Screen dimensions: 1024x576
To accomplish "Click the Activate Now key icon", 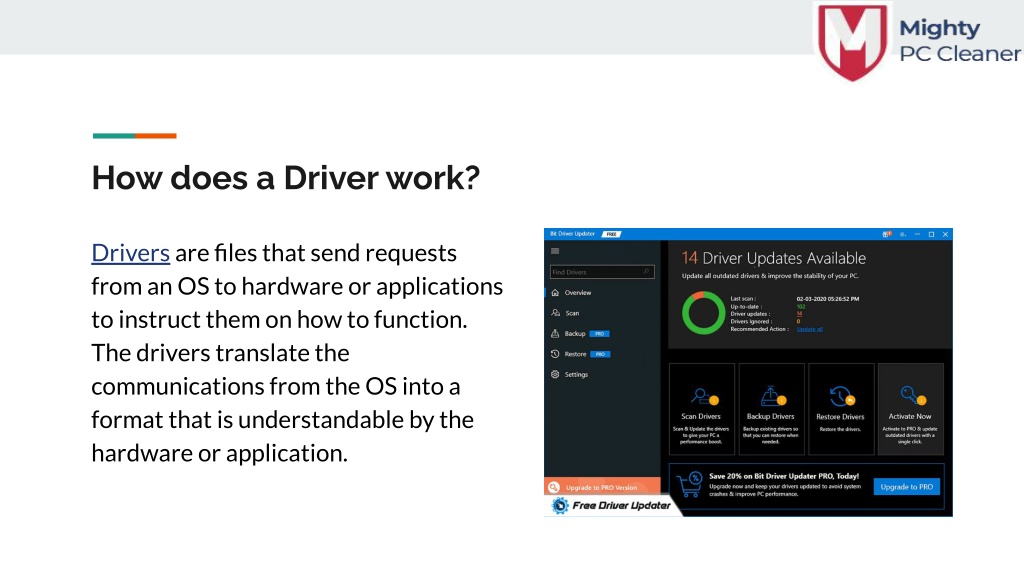I will click(x=912, y=395).
